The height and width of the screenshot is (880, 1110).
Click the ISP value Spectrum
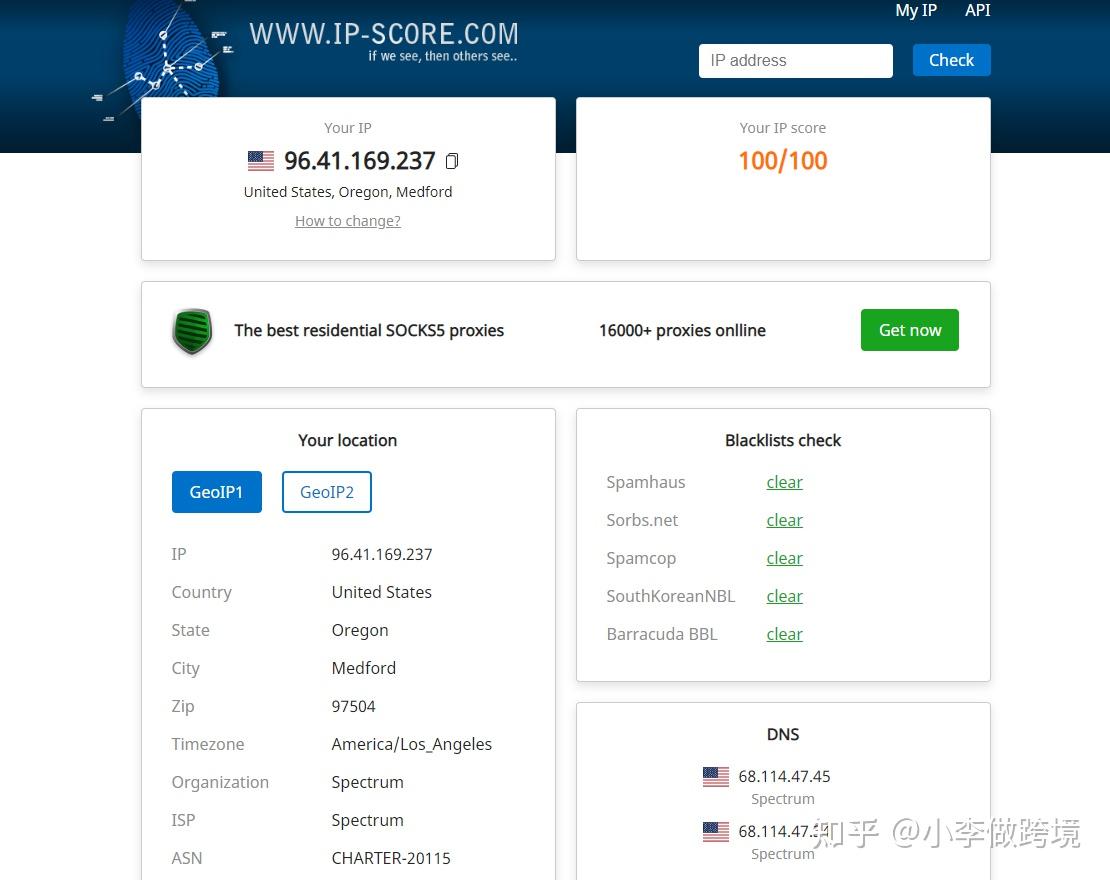point(367,821)
